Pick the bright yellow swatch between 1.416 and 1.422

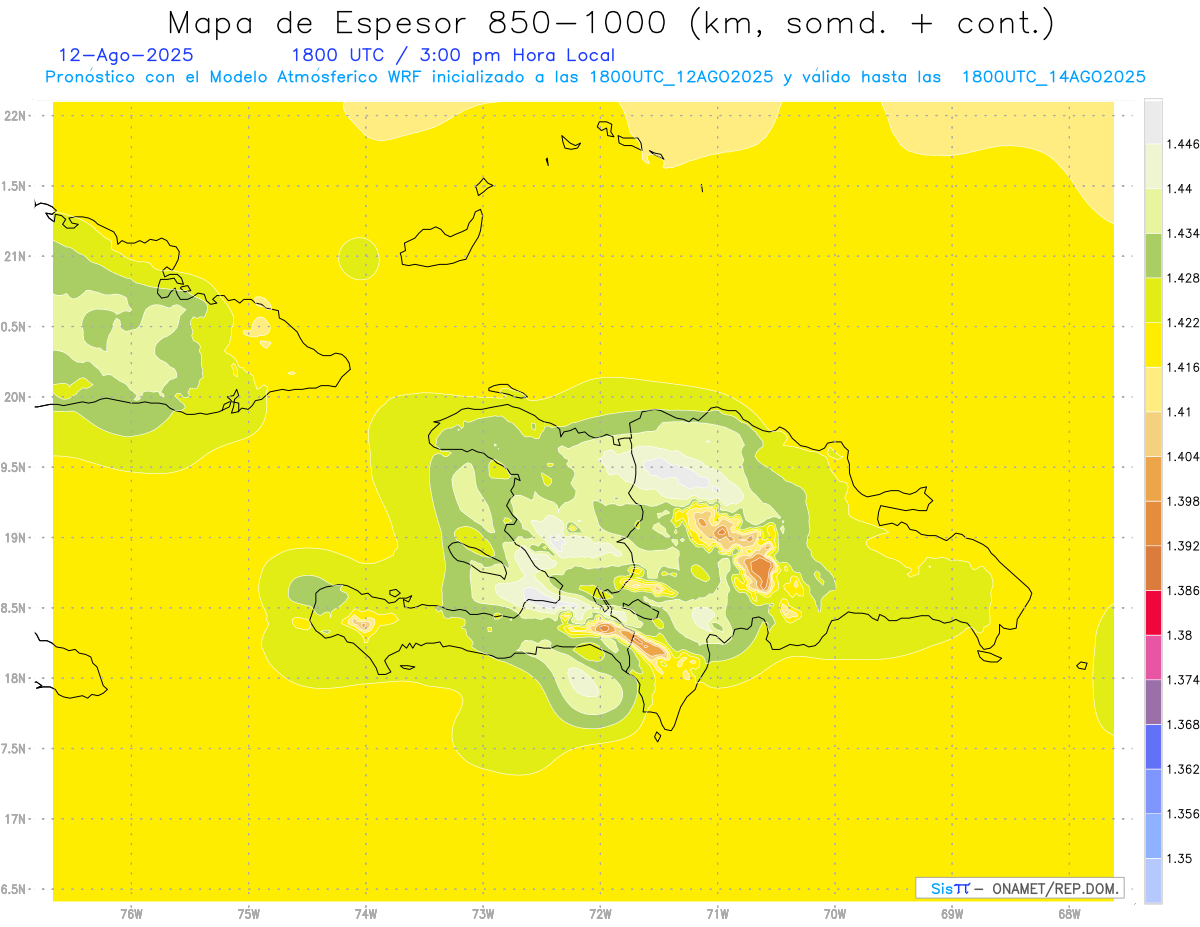tap(1153, 345)
